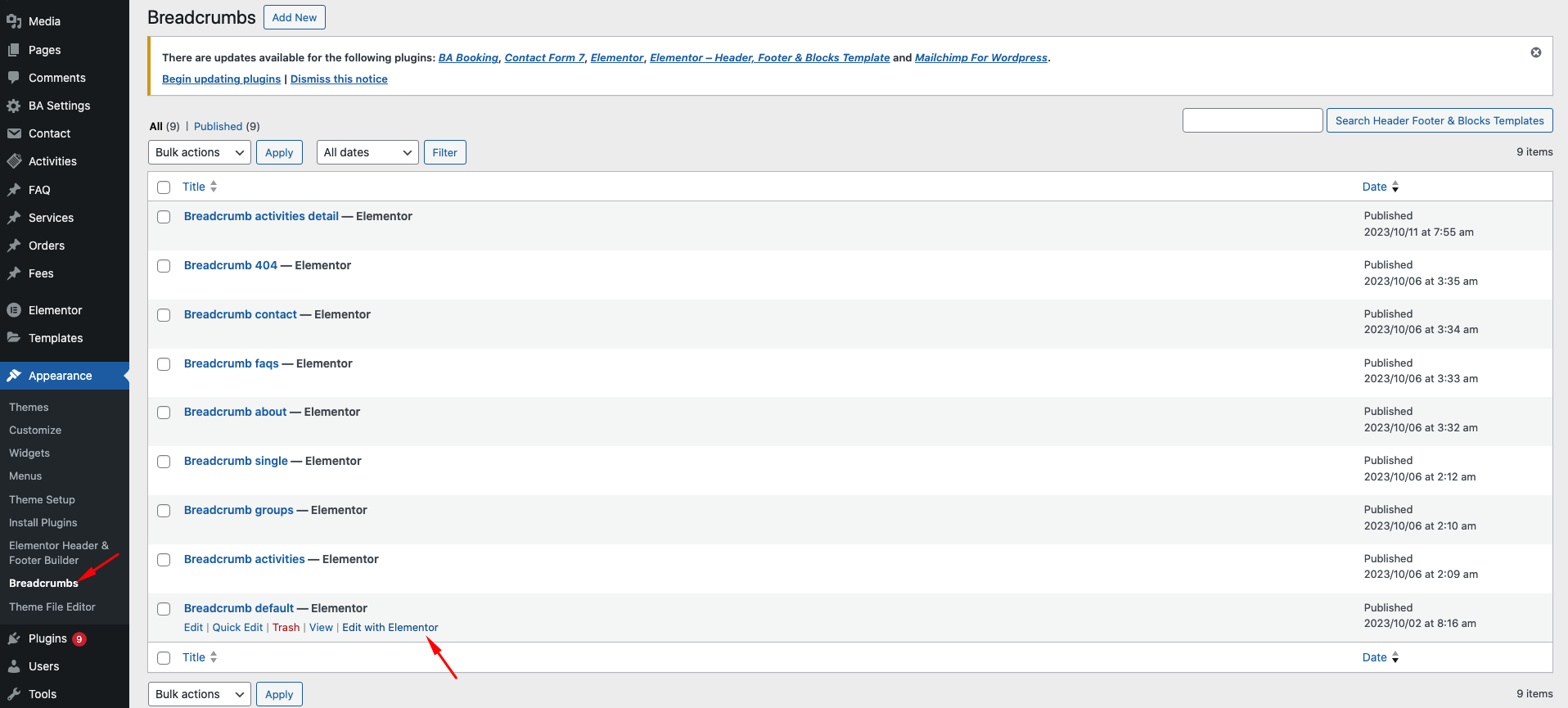Click the Contact envelope icon

14,133
